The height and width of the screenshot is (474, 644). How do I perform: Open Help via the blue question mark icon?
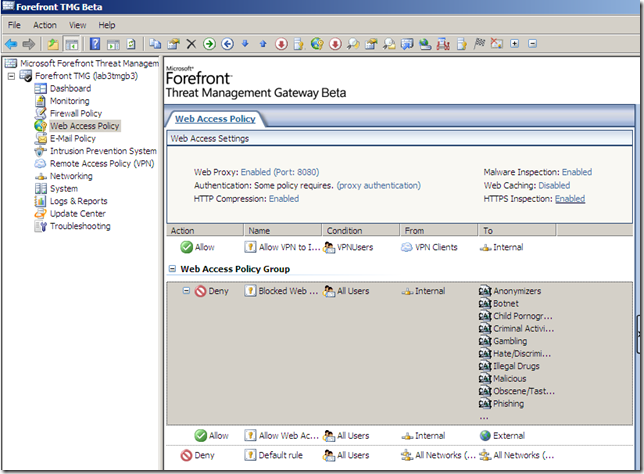tap(95, 44)
